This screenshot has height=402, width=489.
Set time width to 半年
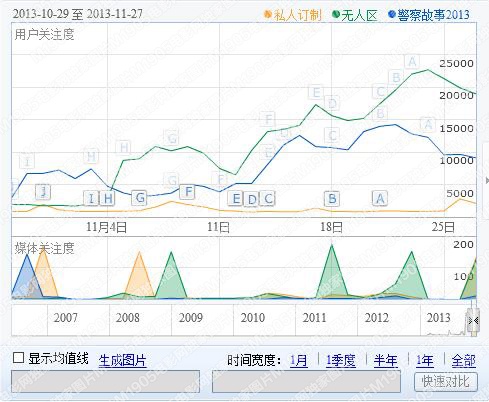(x=385, y=360)
